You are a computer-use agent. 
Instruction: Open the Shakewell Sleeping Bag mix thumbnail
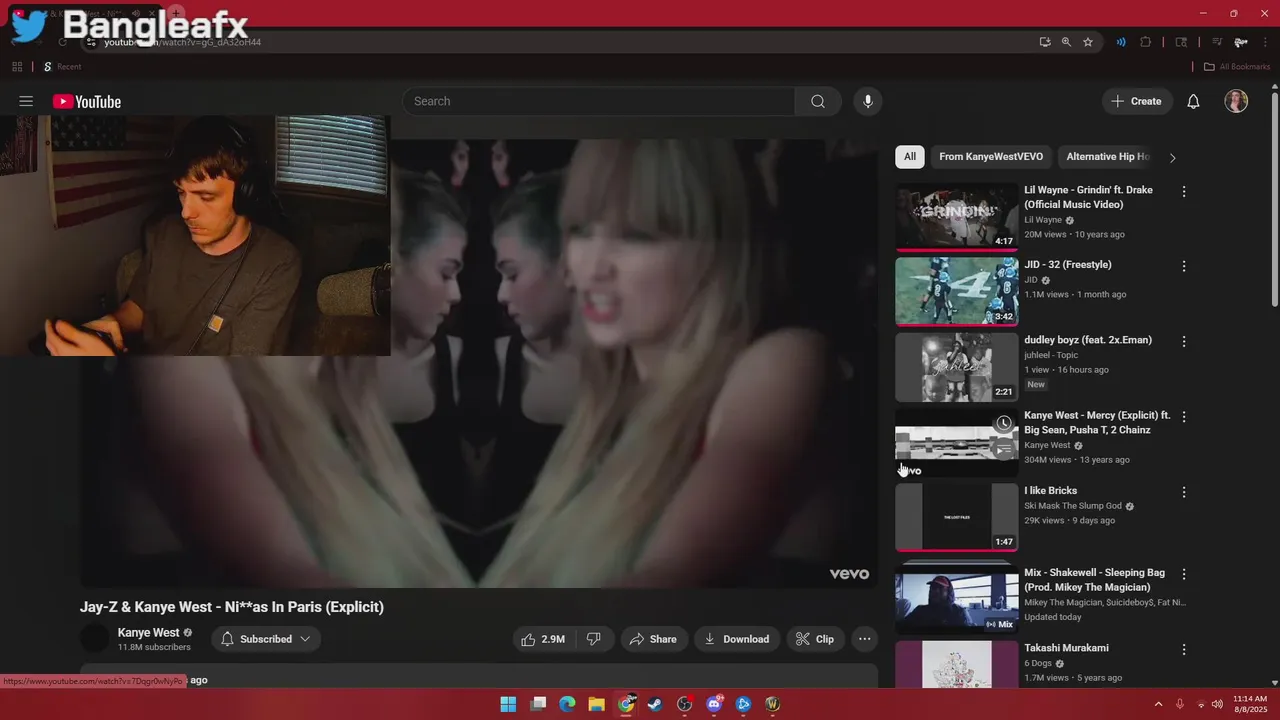pos(957,599)
